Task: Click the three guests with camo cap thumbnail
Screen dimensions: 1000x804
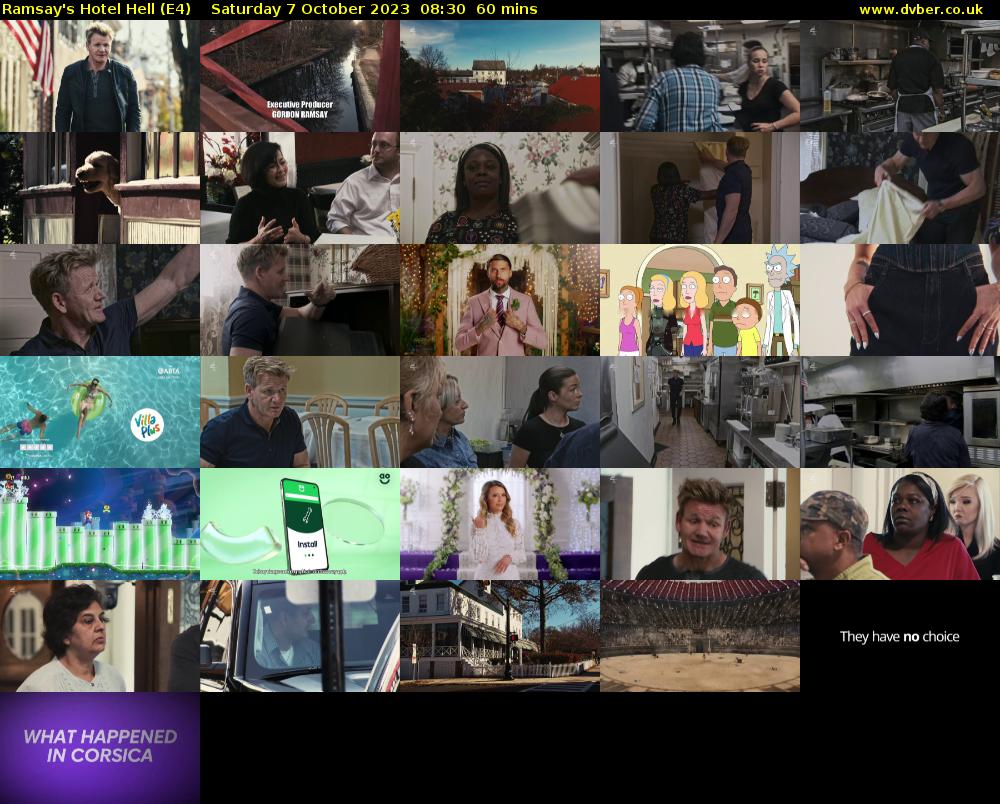Action: [900, 524]
